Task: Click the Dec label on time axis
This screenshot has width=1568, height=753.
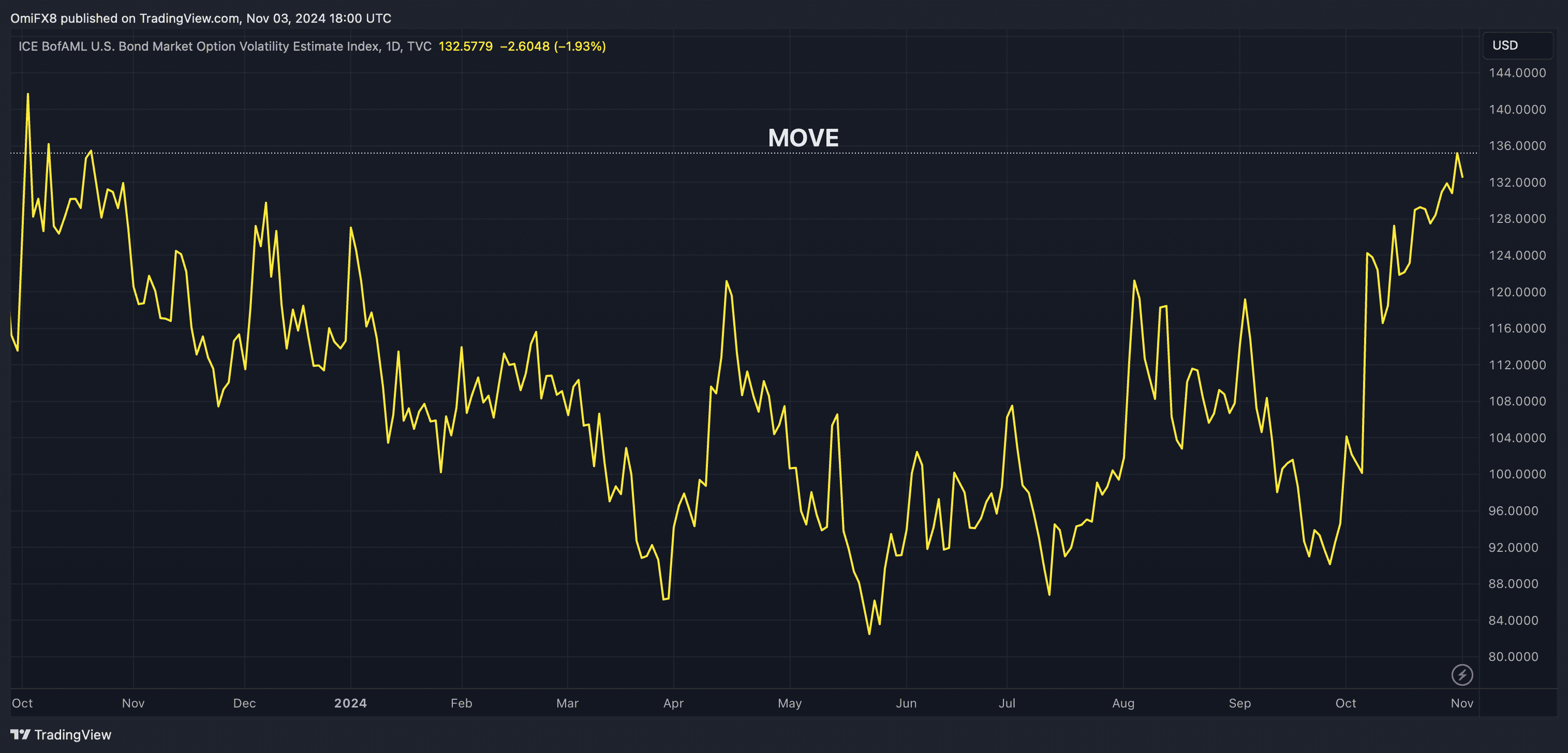Action: pyautogui.click(x=245, y=703)
